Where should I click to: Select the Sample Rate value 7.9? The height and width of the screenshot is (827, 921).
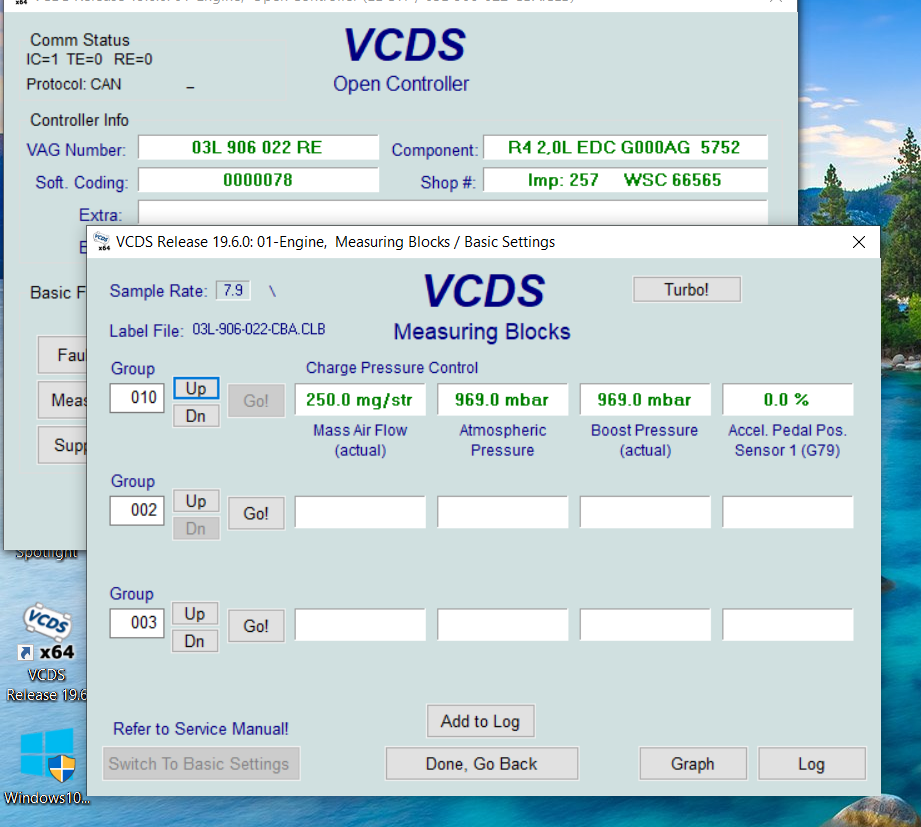233,290
